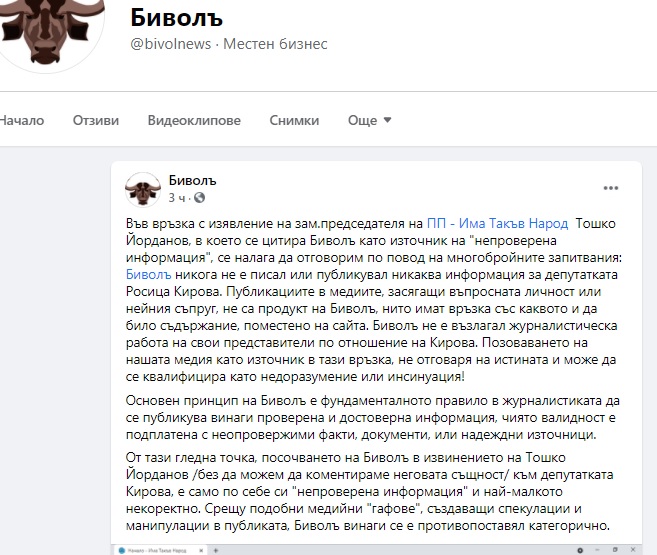Image resolution: width=657 pixels, height=555 pixels.
Task: Click the tab close X in the attached image
Action: click(201, 550)
